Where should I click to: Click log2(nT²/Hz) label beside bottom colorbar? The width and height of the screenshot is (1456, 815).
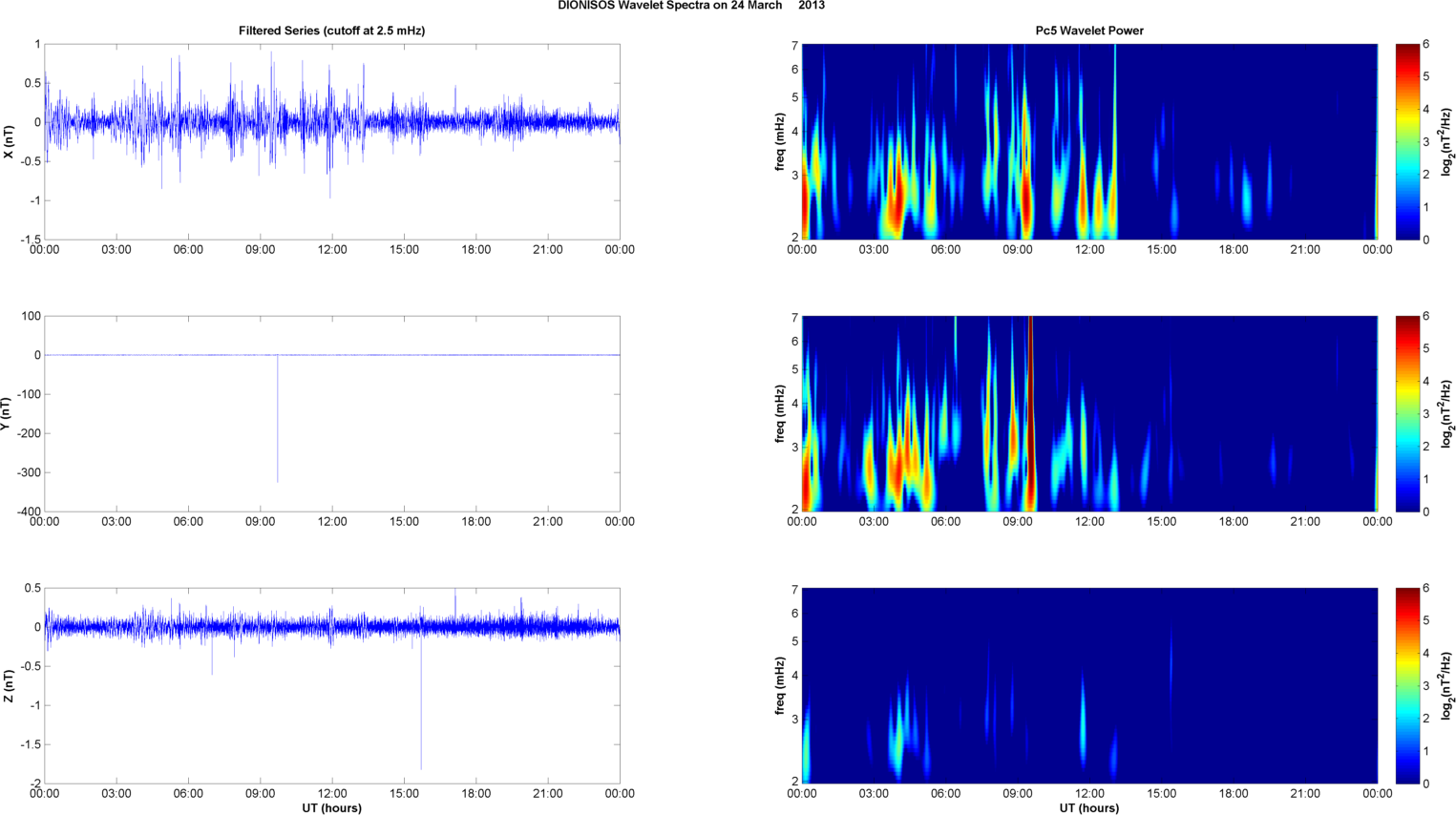pyautogui.click(x=1448, y=685)
